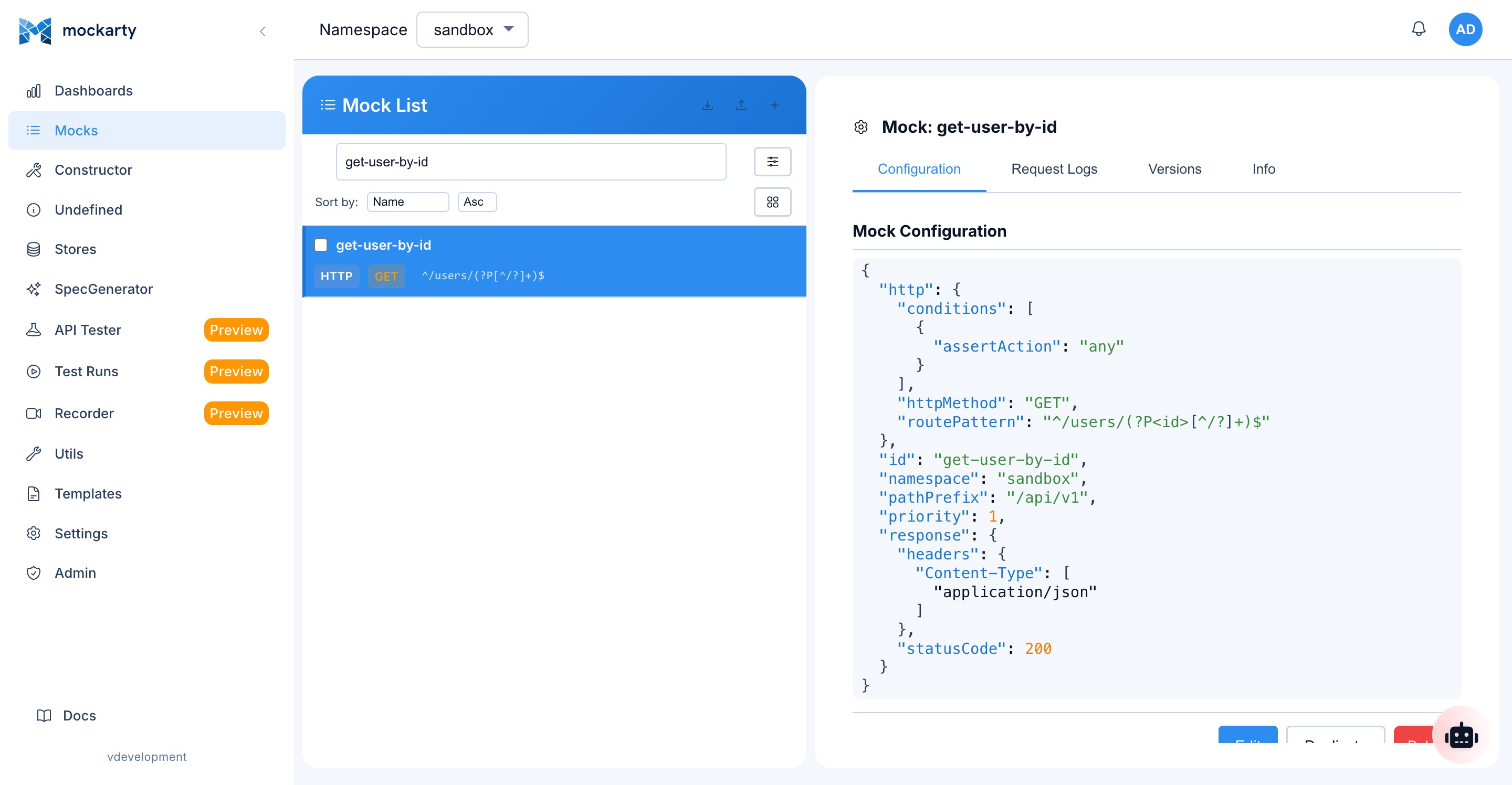Select the get-user-by-id mock row title

383,245
